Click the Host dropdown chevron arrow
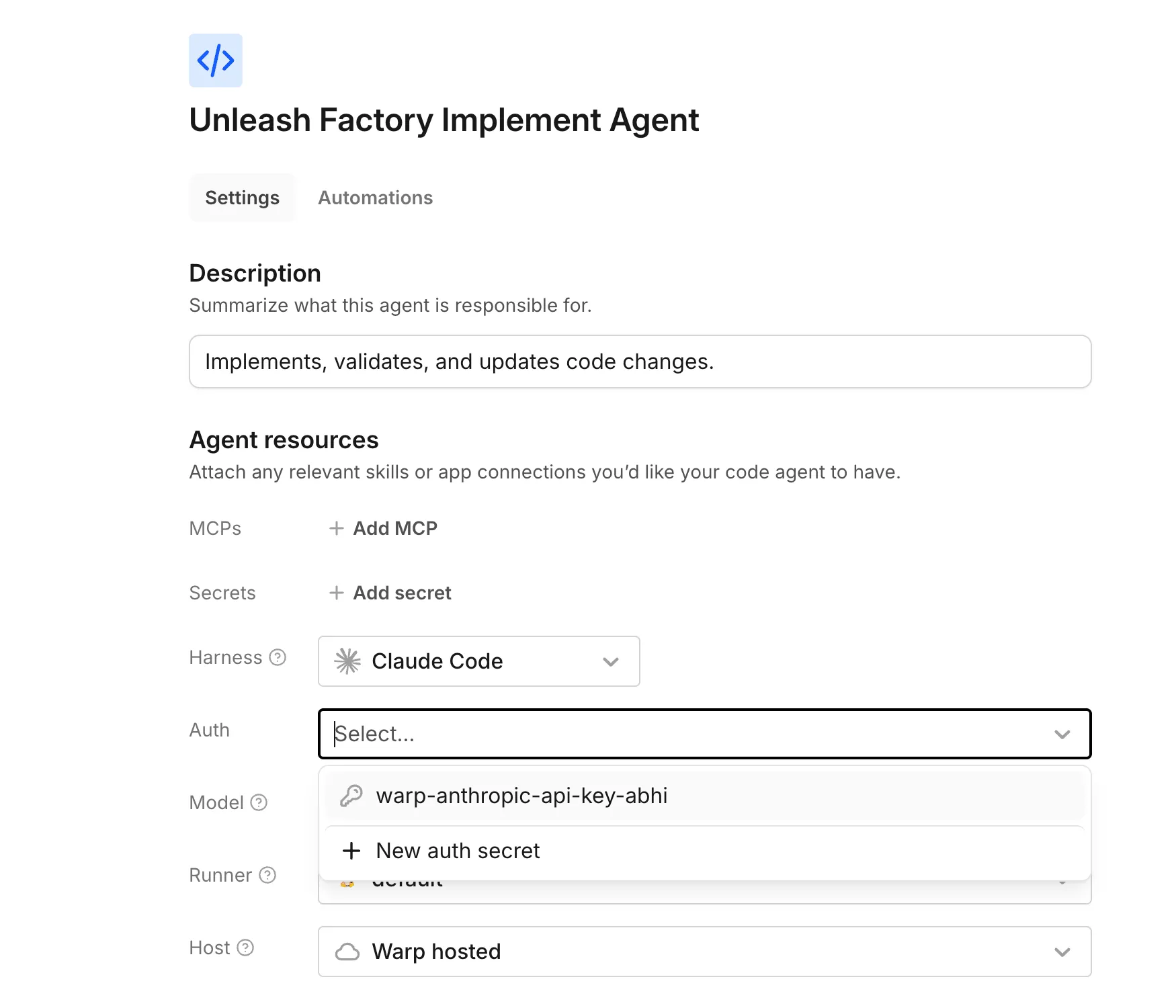The width and height of the screenshot is (1176, 1008). pyautogui.click(x=1062, y=952)
